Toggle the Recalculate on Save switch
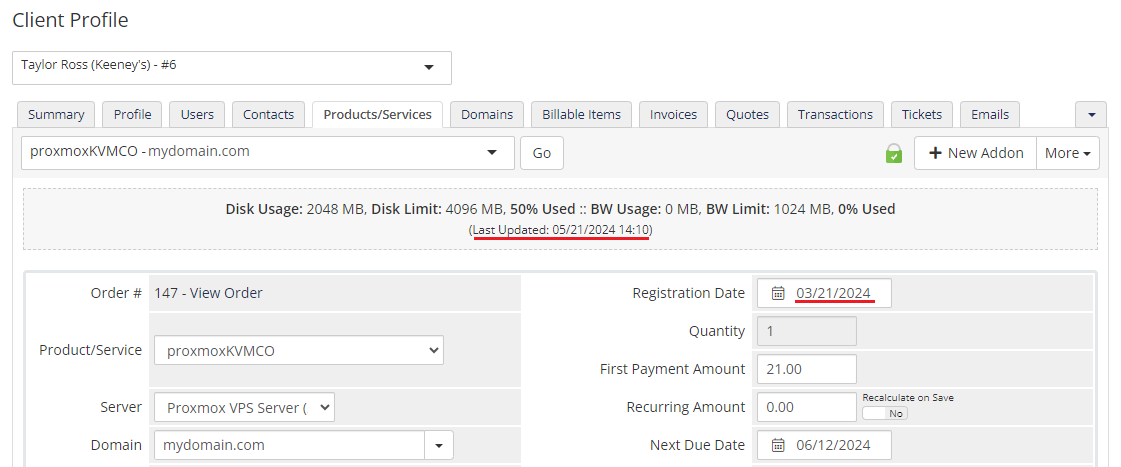The width and height of the screenshot is (1121, 467). [884, 413]
